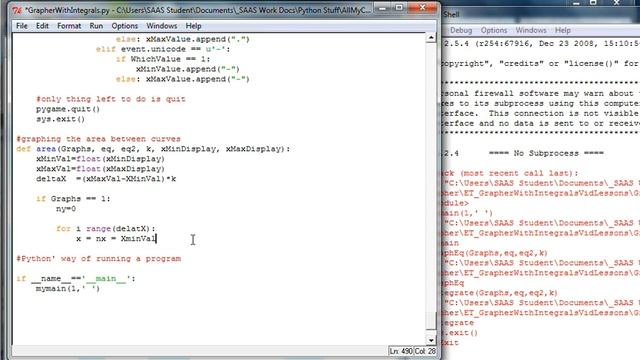
Task: Close the GrapherWithIntegrals editor window
Action: tap(422, 8)
